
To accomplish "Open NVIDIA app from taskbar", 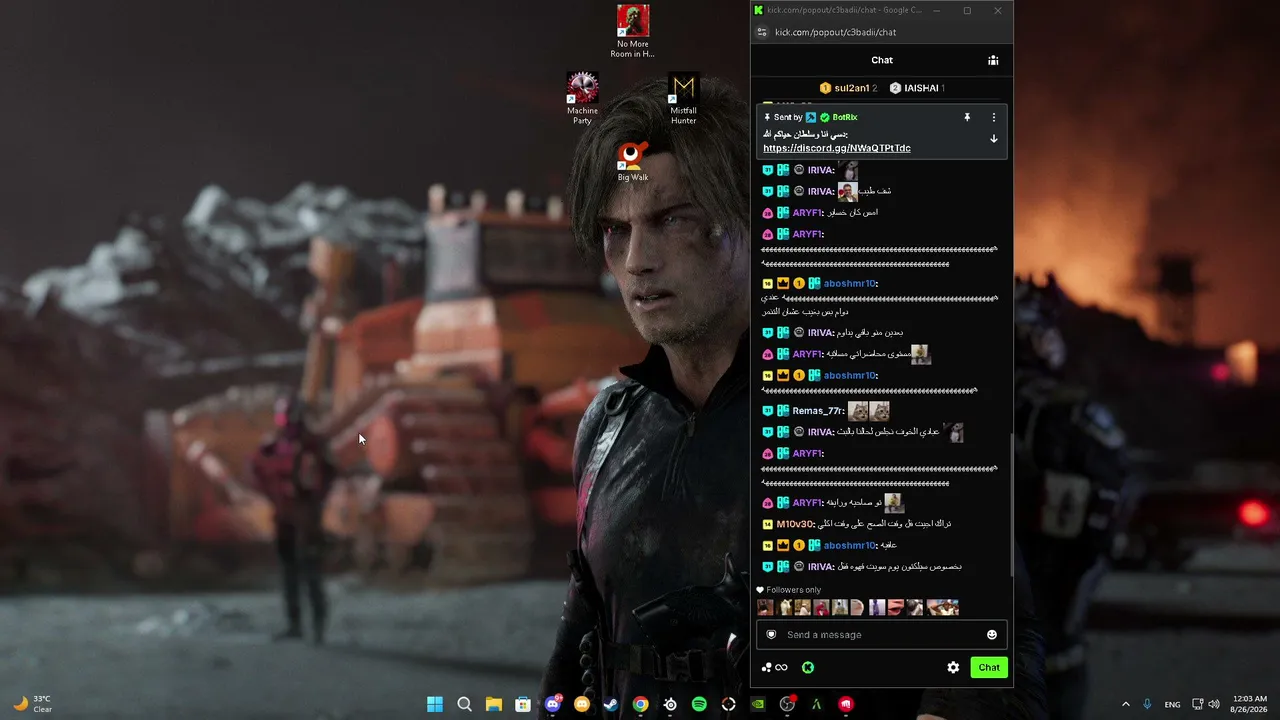I will [x=758, y=704].
